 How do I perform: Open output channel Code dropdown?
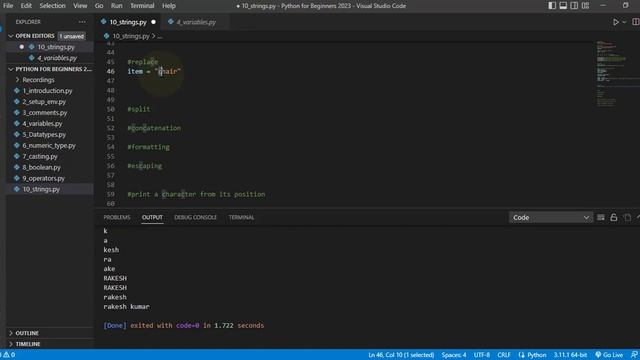point(550,218)
